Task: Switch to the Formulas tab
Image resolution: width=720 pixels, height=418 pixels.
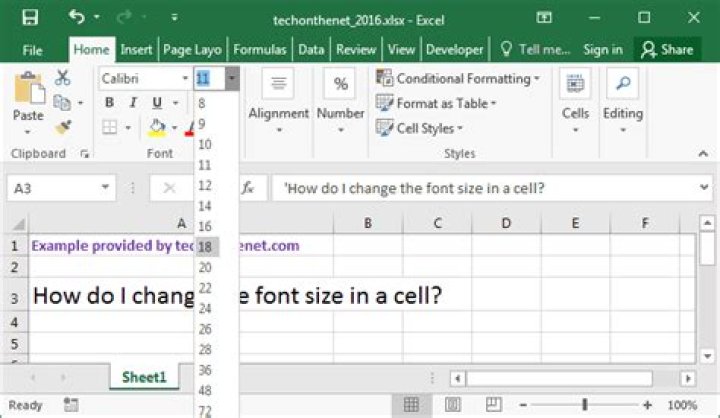Action: [259, 50]
